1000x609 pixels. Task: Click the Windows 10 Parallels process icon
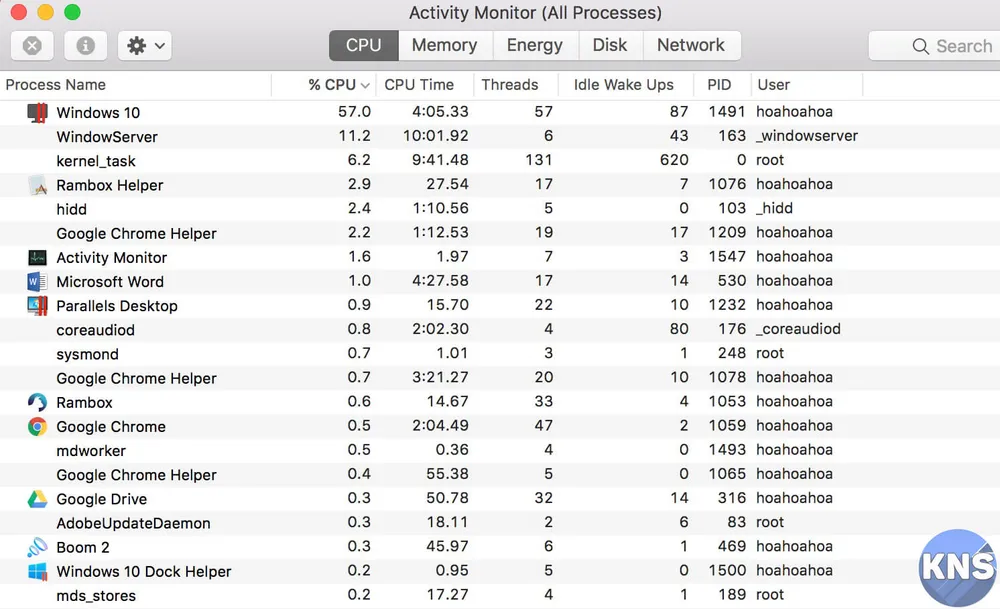38,112
